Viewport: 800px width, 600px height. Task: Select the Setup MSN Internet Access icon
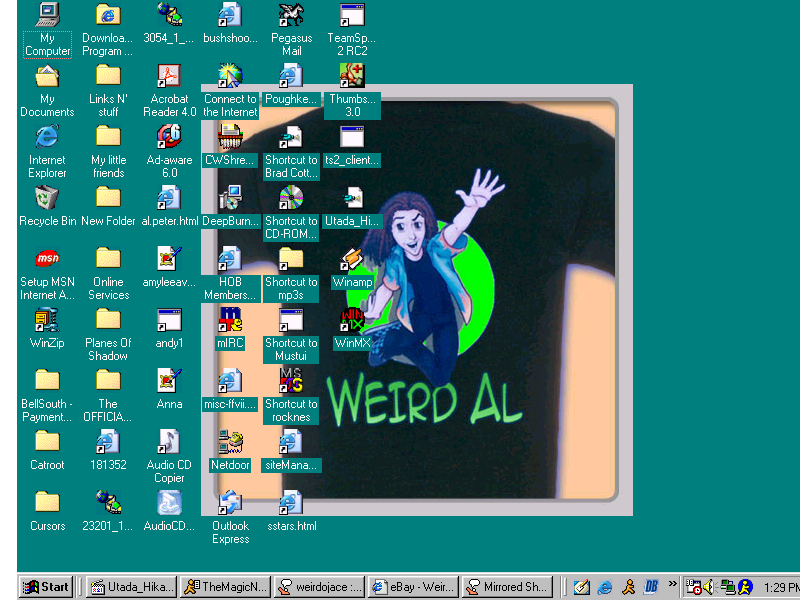click(47, 259)
